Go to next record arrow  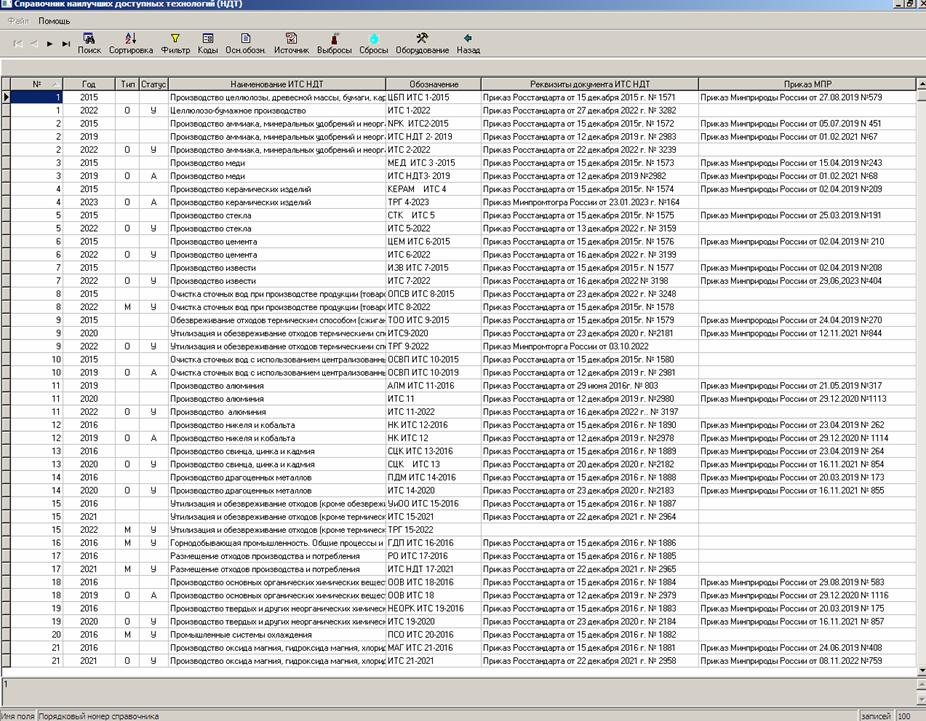coord(50,44)
